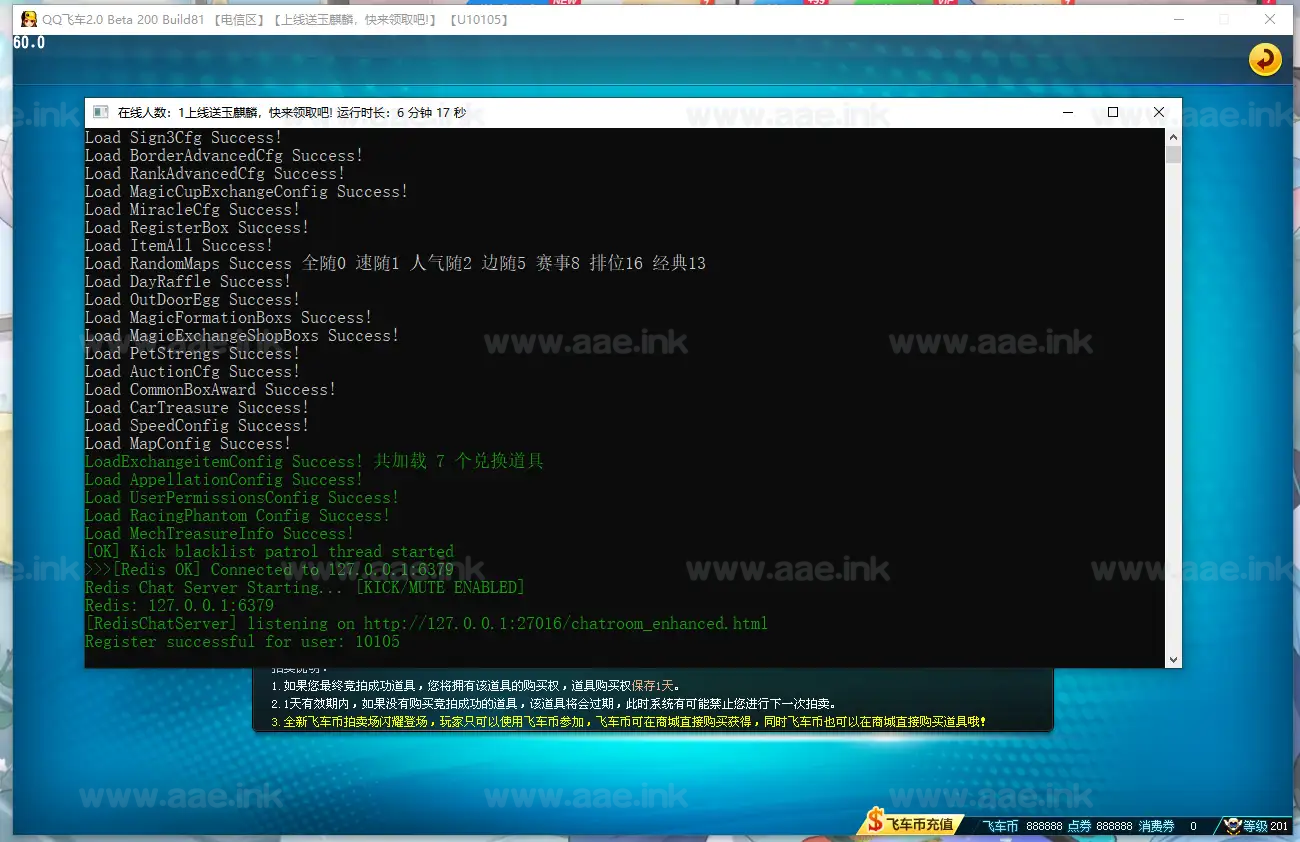Click the line 'Load UserPermissionsConfig Success!'
The image size is (1300, 842).
pyautogui.click(x=242, y=498)
